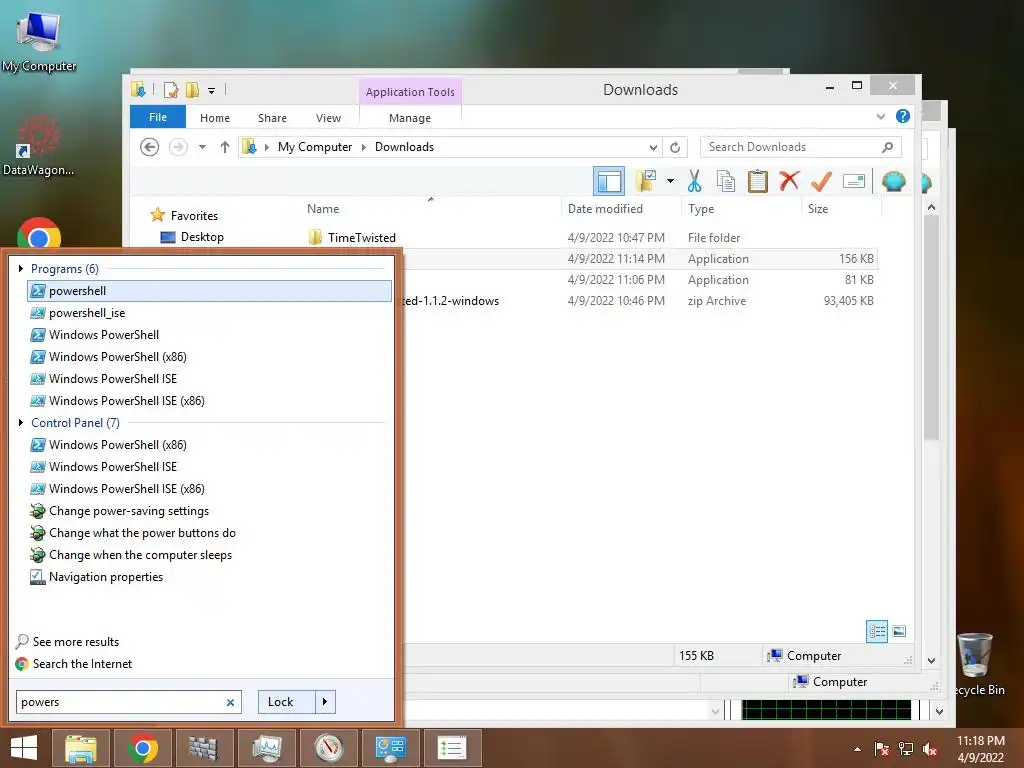Open the firewall brick wall taskbar icon
1024x768 pixels.
[x=204, y=748]
